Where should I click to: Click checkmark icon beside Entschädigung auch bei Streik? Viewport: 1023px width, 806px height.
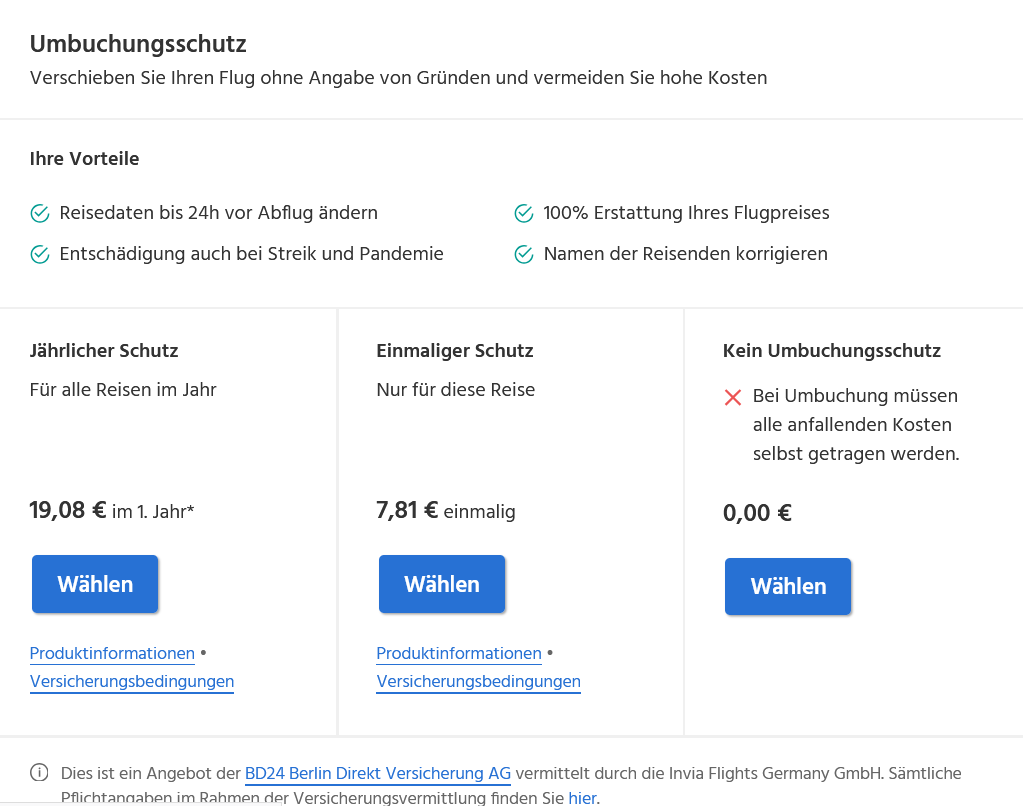[x=40, y=255]
